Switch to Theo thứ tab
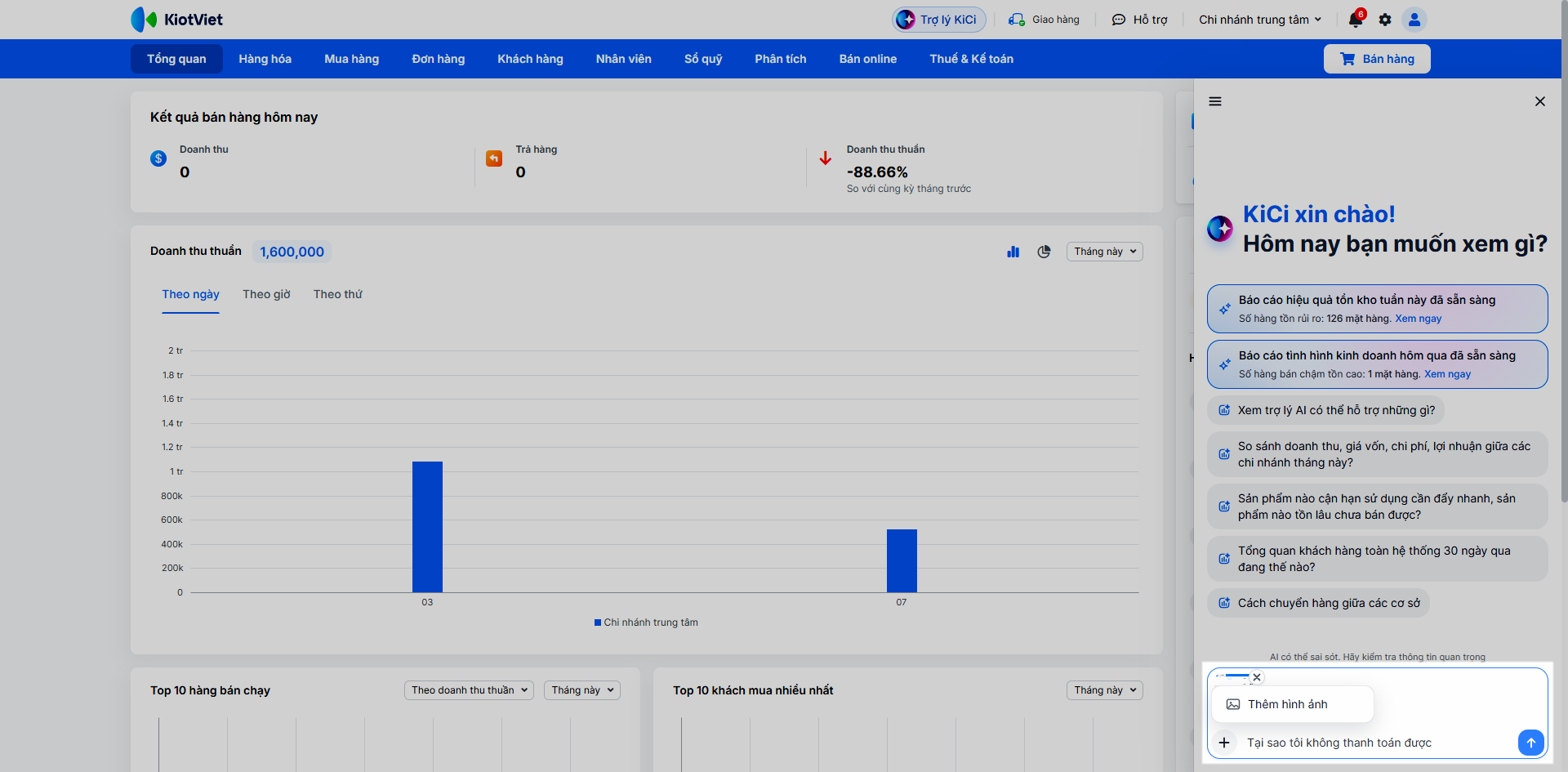Viewport: 1568px width, 772px height. [x=337, y=294]
